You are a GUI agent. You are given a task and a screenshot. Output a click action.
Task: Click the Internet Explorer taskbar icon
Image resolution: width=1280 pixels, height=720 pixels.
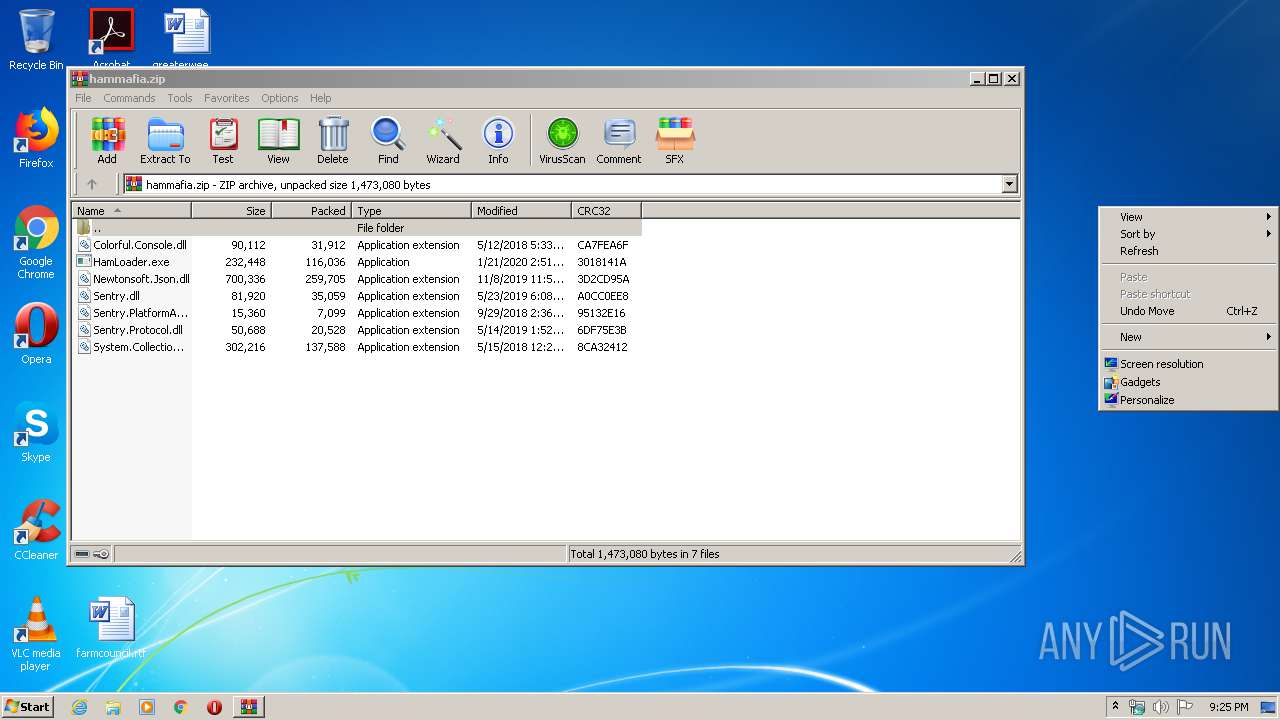[x=79, y=707]
